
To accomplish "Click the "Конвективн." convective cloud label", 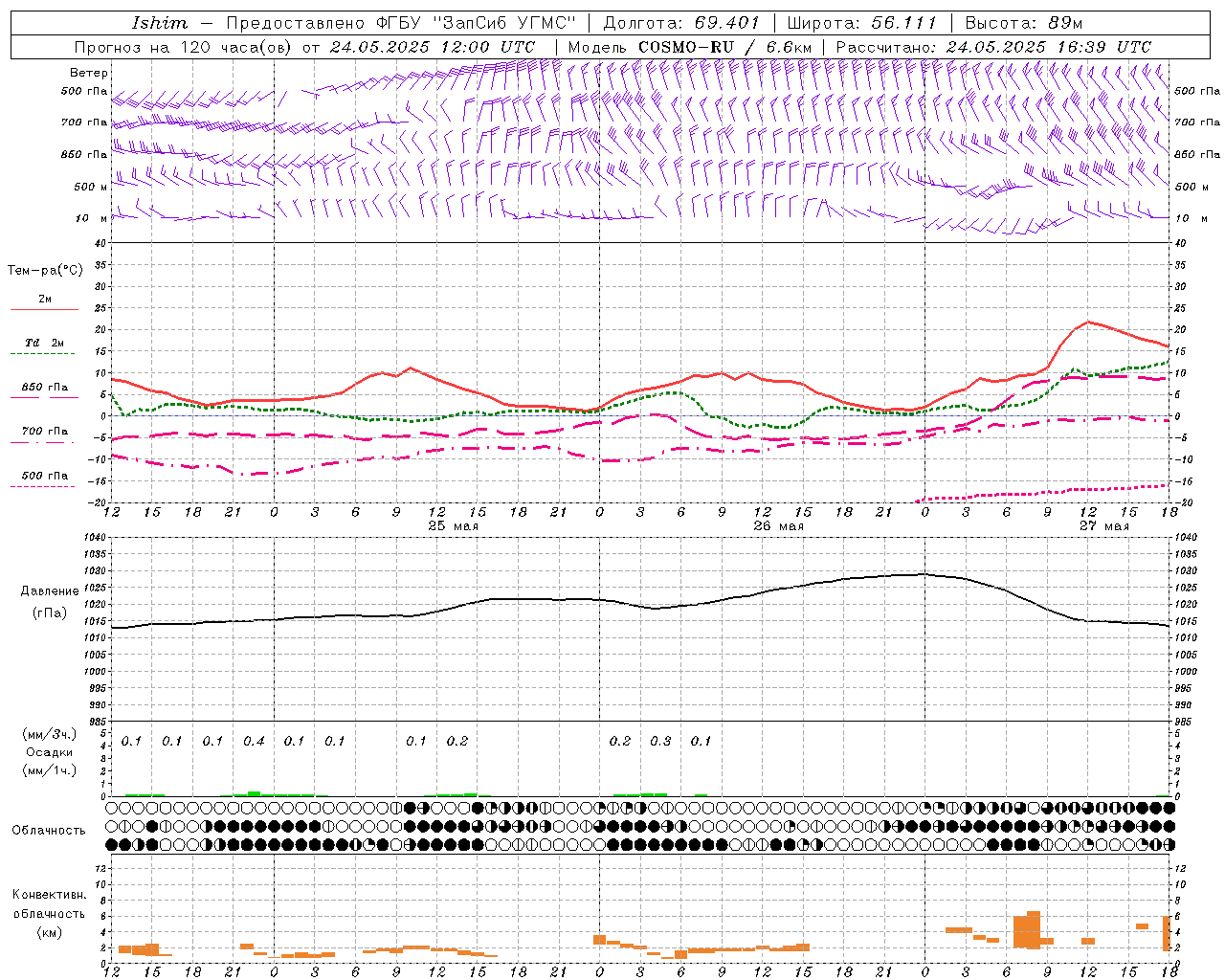I will (x=50, y=895).
